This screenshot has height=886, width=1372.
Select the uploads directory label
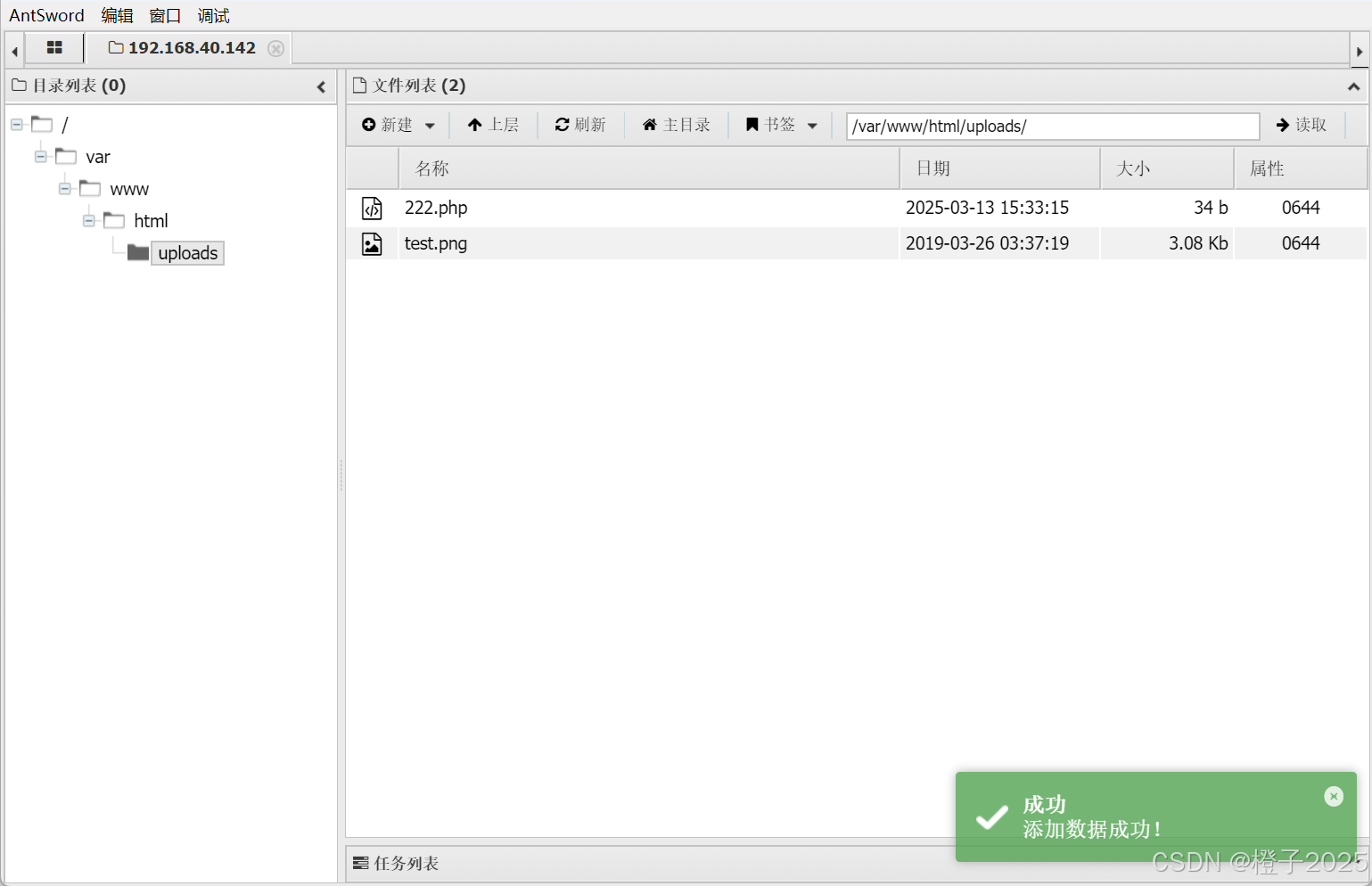coord(187,253)
